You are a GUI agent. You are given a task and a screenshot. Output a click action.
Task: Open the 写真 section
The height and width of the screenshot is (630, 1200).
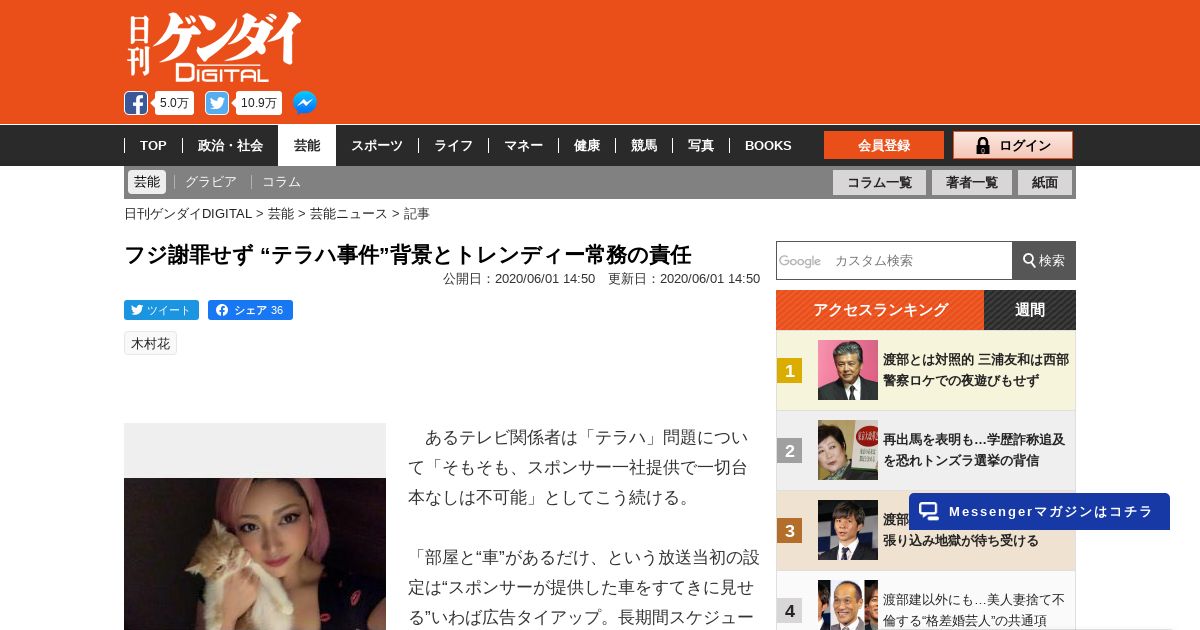(x=701, y=146)
